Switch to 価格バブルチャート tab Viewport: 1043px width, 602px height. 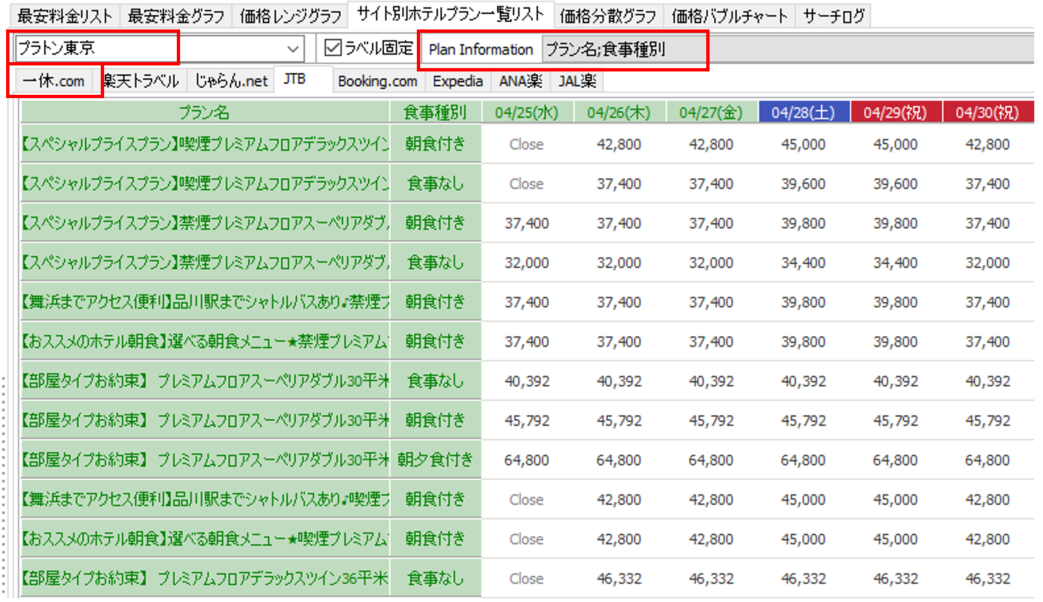point(730,16)
